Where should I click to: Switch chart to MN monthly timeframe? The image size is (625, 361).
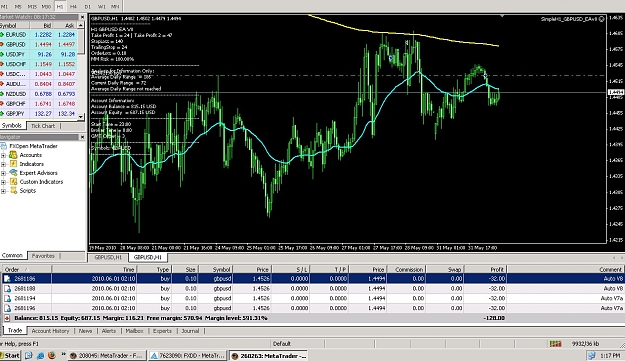(115, 7)
